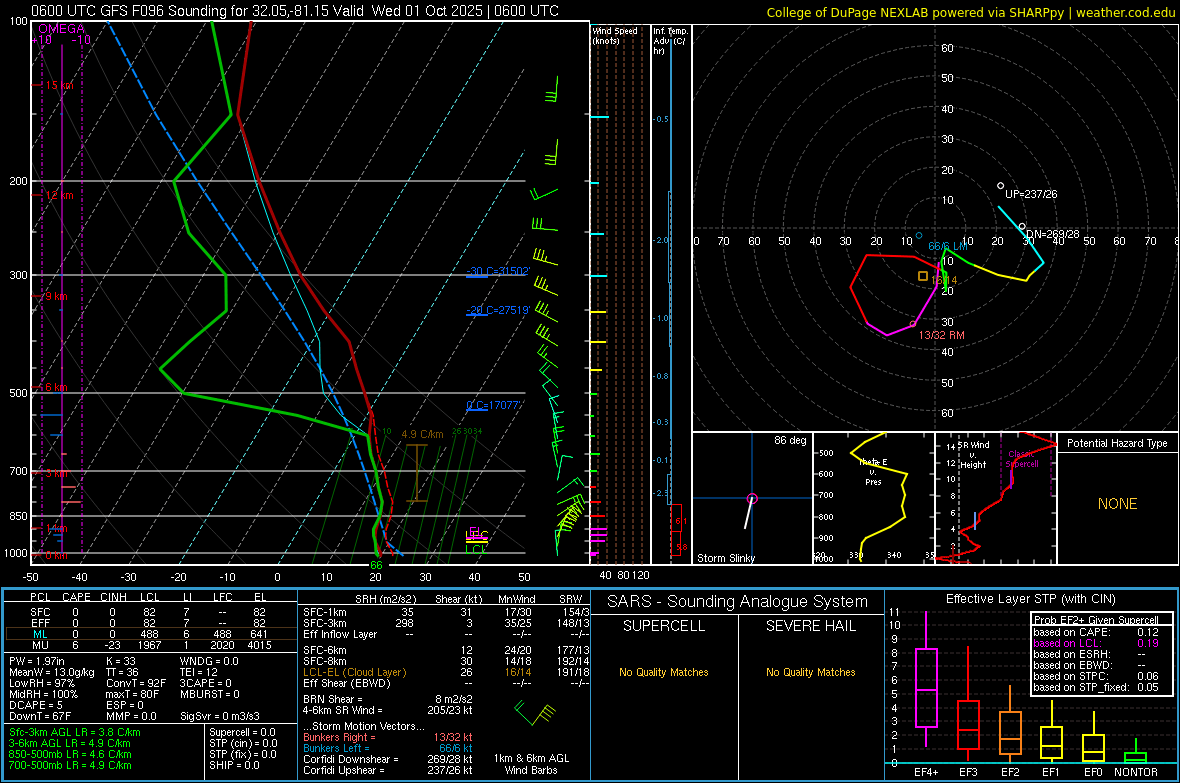
Task: Click the "12 km" height marker
Action: coord(59,195)
